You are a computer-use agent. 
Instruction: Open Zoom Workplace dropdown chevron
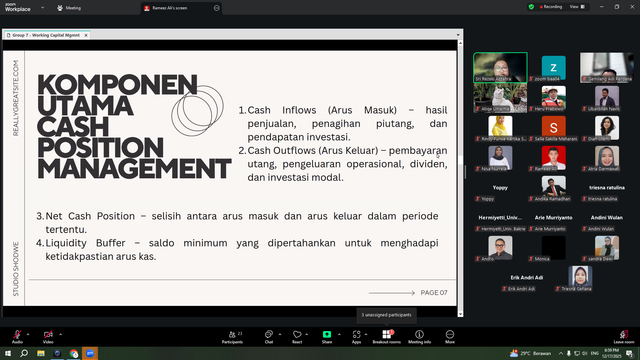[42, 7]
